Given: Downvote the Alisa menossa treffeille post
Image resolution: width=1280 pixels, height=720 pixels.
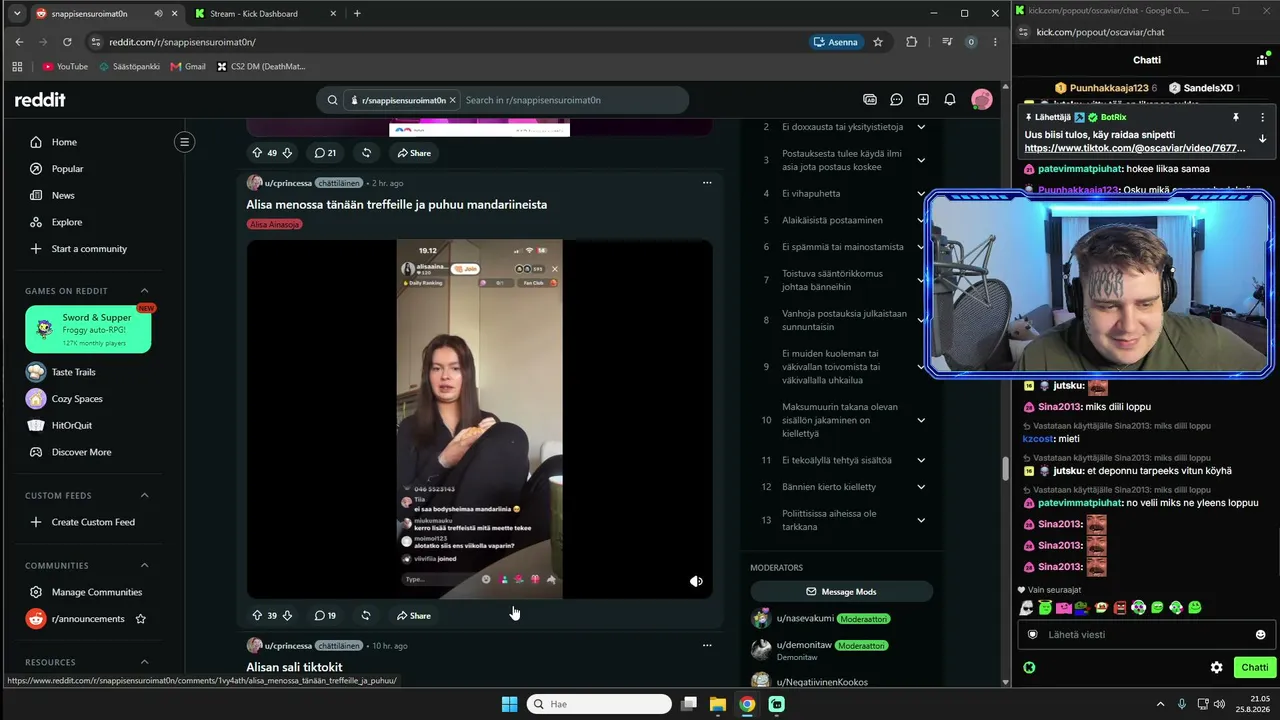Looking at the screenshot, I should pos(287,615).
